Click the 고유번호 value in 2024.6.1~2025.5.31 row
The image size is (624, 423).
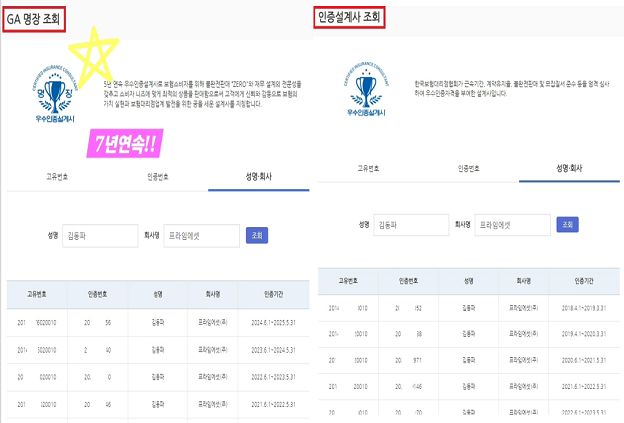click(37, 323)
